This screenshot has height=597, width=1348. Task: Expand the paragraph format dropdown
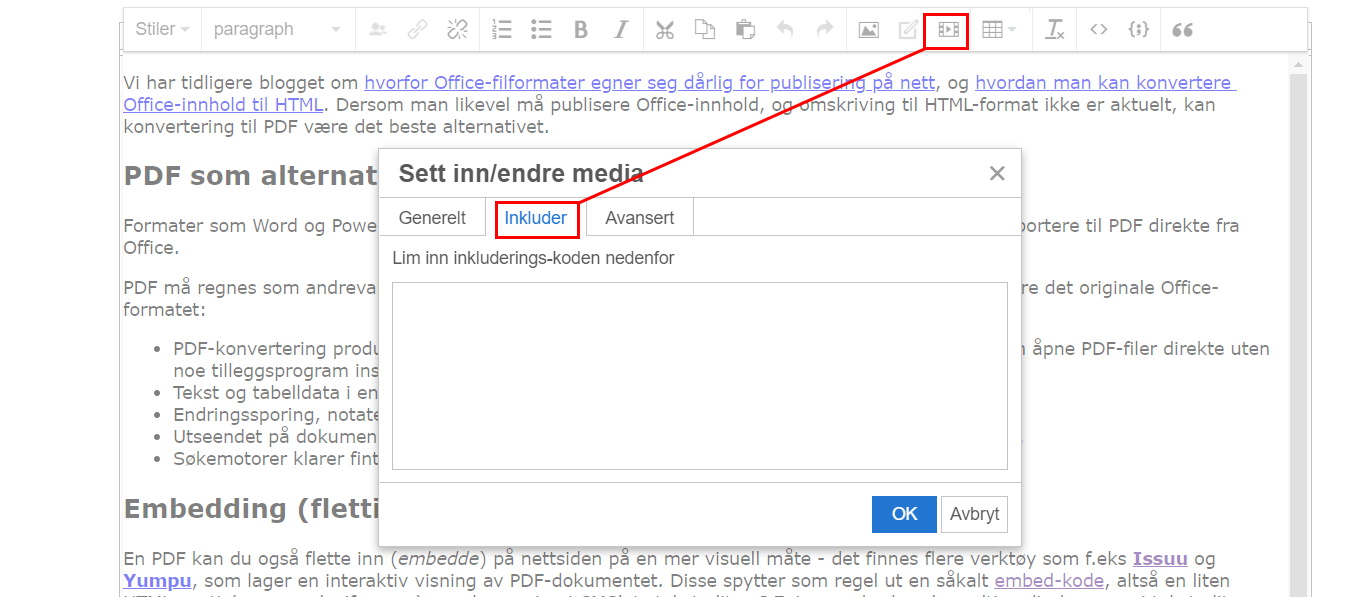click(x=277, y=30)
